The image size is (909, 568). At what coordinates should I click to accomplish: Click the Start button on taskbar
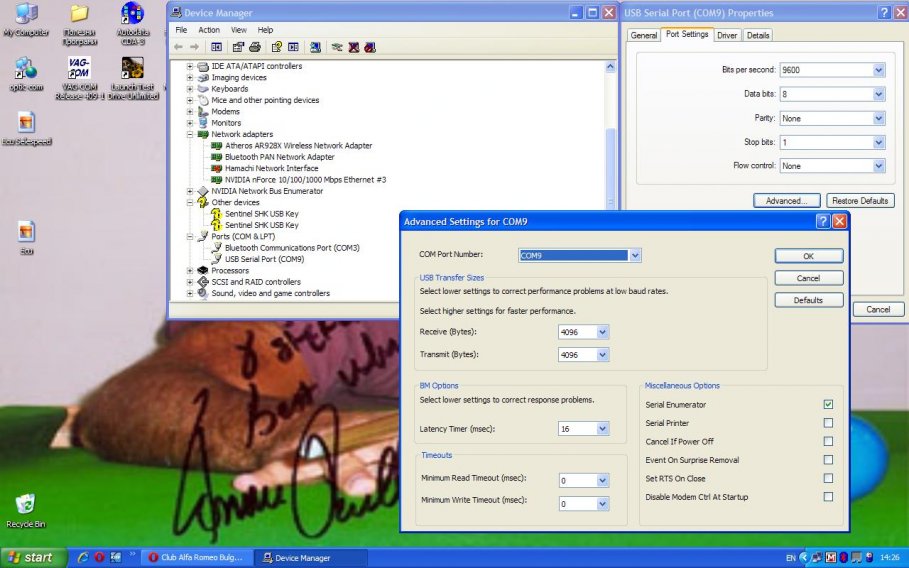pyautogui.click(x=30, y=557)
